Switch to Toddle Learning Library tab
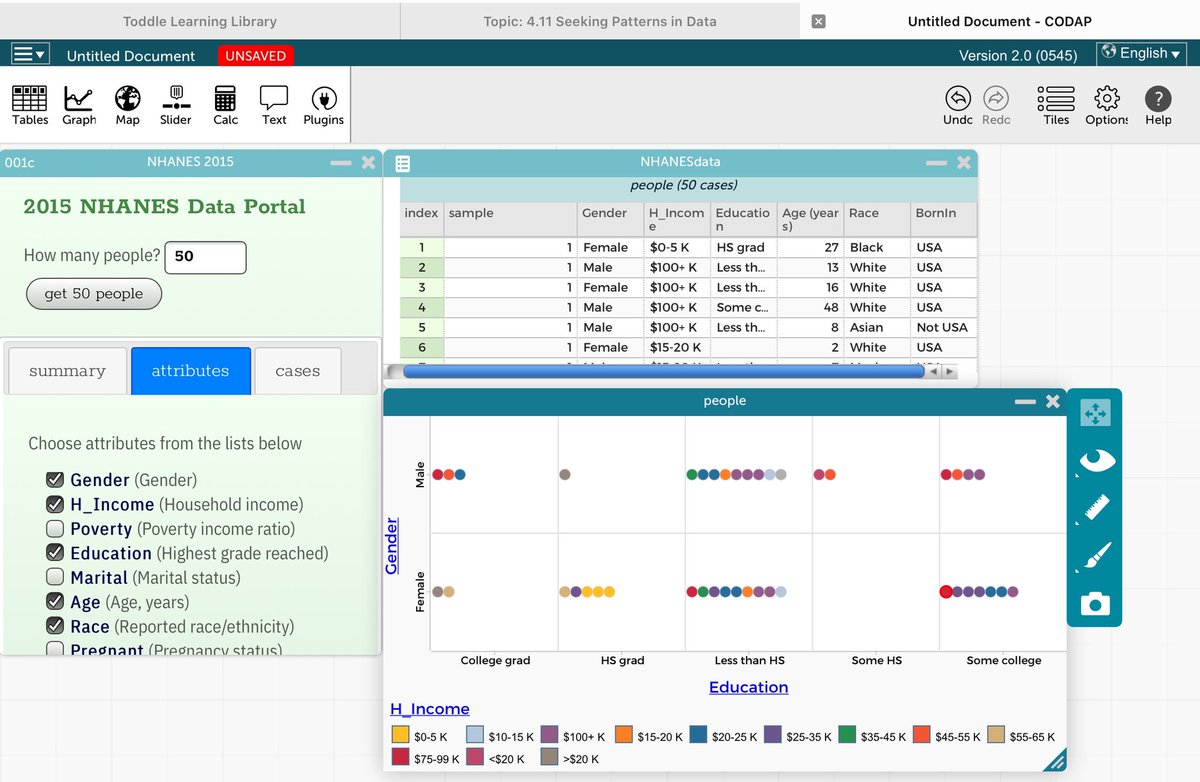The image size is (1200, 782). point(200,21)
